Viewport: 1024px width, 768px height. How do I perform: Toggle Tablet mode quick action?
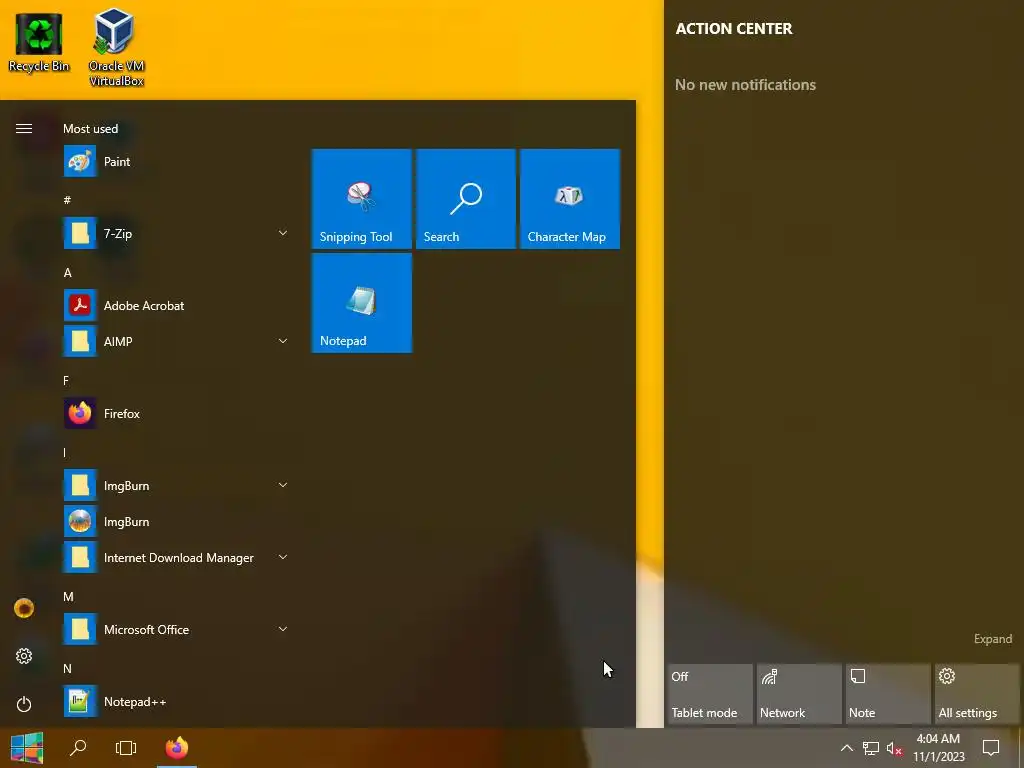tap(710, 694)
